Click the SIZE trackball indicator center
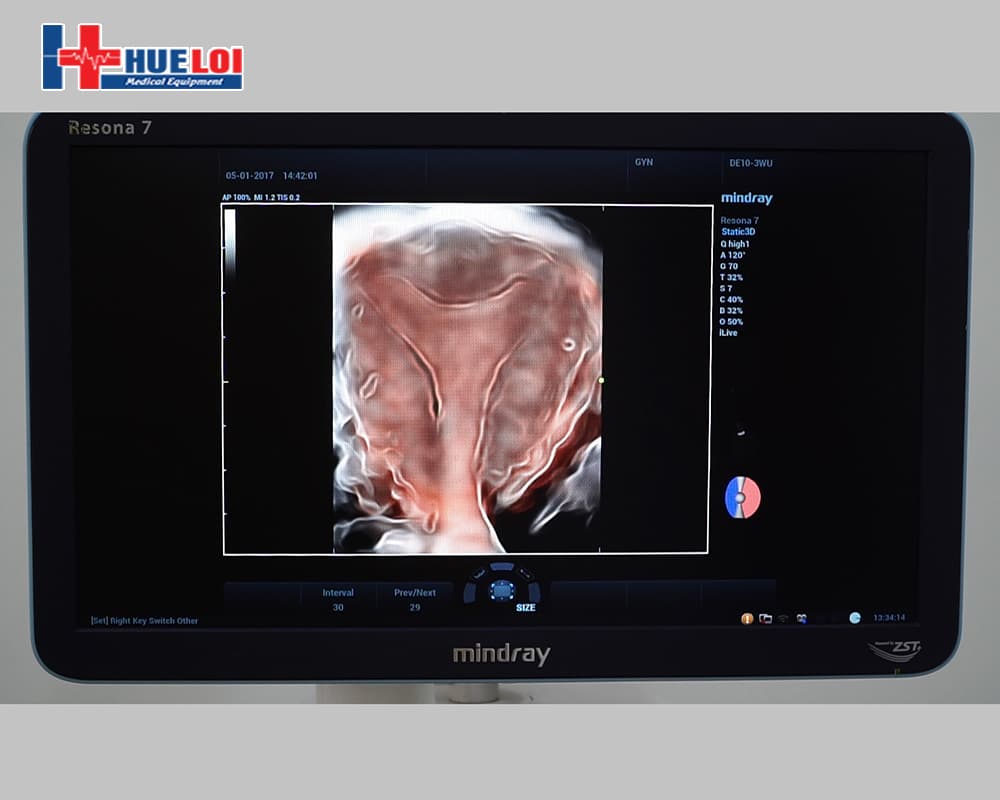Screen dimensions: 1000x800 click(x=501, y=590)
